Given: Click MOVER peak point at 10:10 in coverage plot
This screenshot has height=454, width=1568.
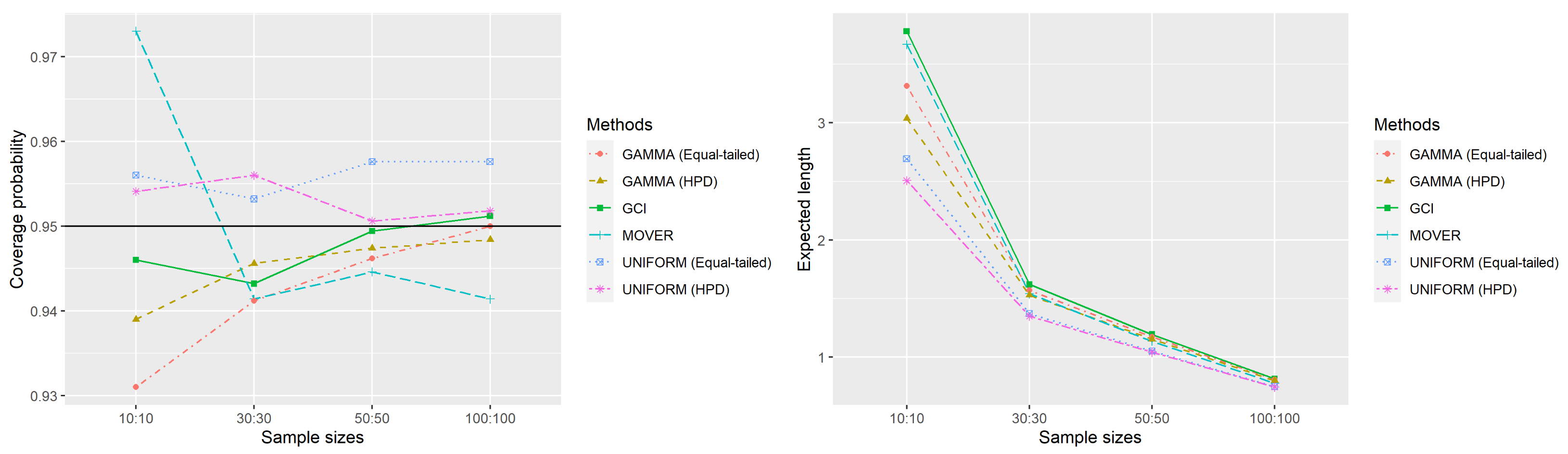Looking at the screenshot, I should (x=136, y=32).
